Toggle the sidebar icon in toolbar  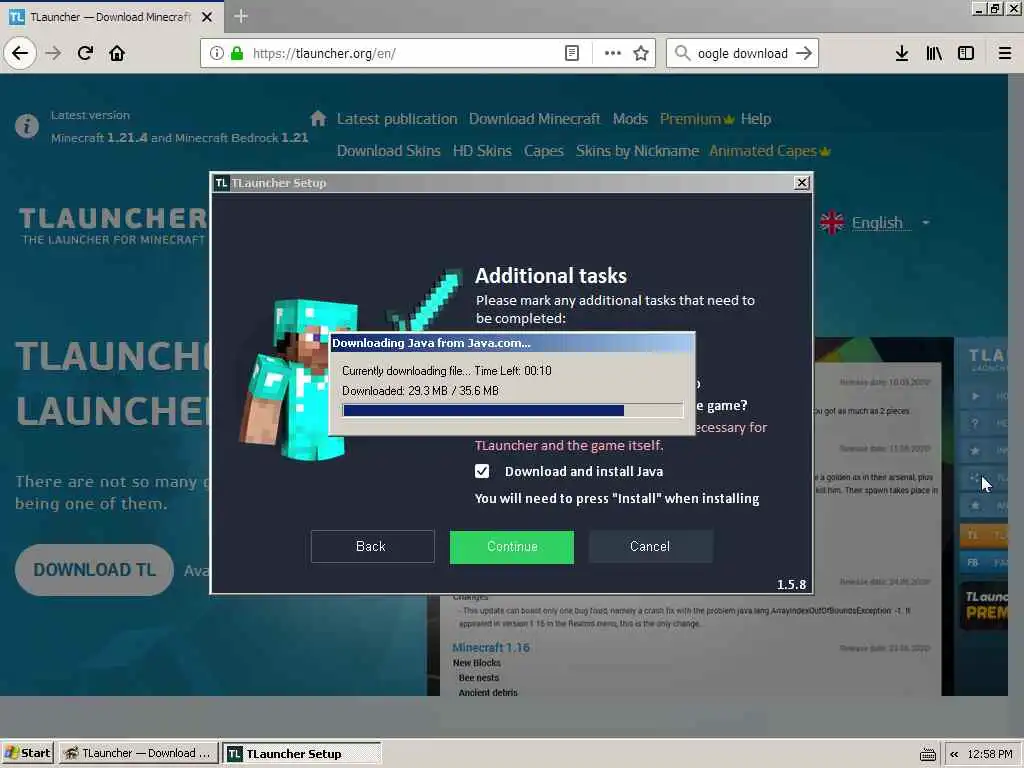tap(966, 53)
